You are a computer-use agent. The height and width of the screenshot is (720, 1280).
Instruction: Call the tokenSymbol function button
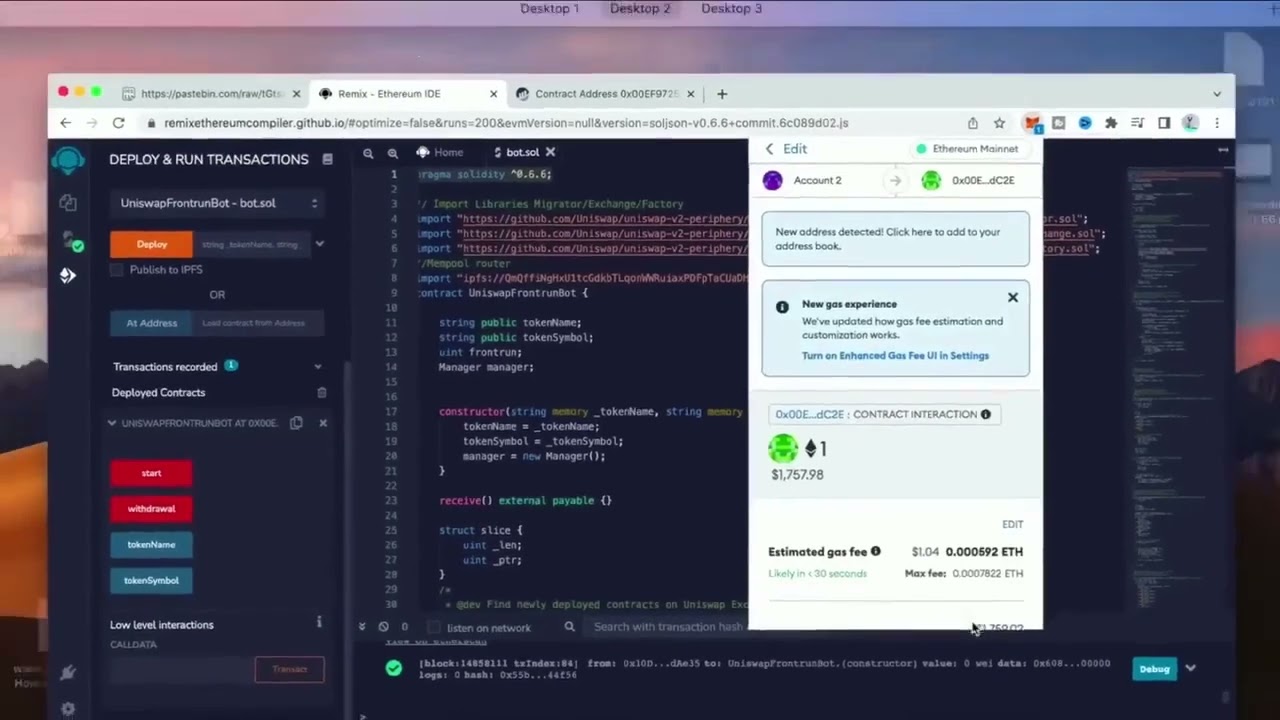[151, 581]
